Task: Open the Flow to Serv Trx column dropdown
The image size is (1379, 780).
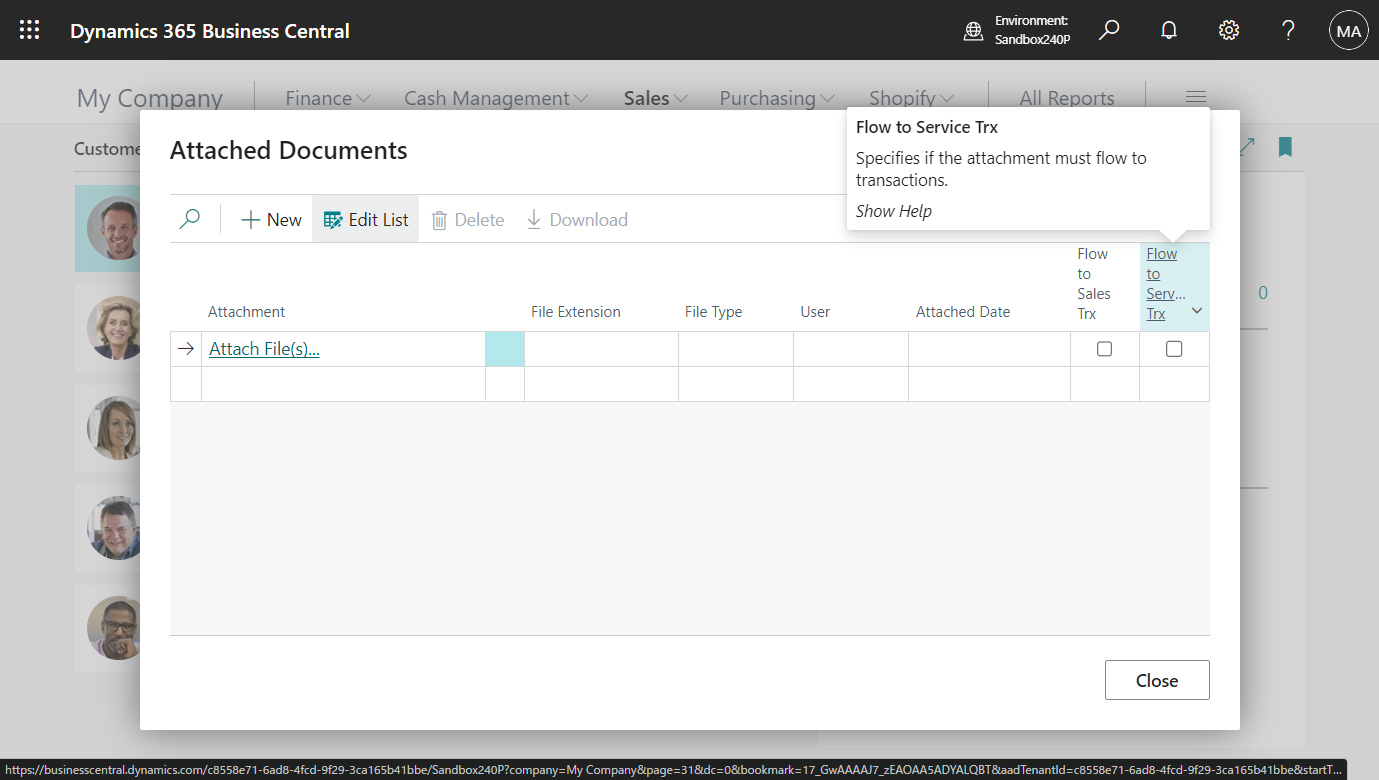Action: [1196, 311]
